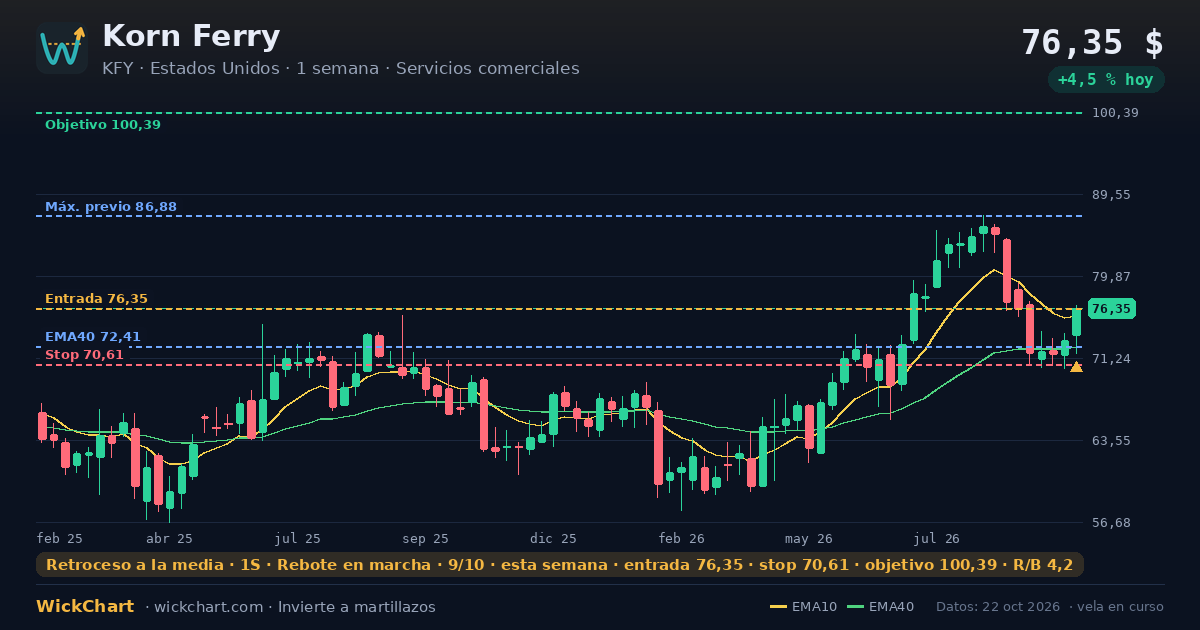Click the 'feb 25' date label
This screenshot has width=1200, height=630.
(60, 538)
